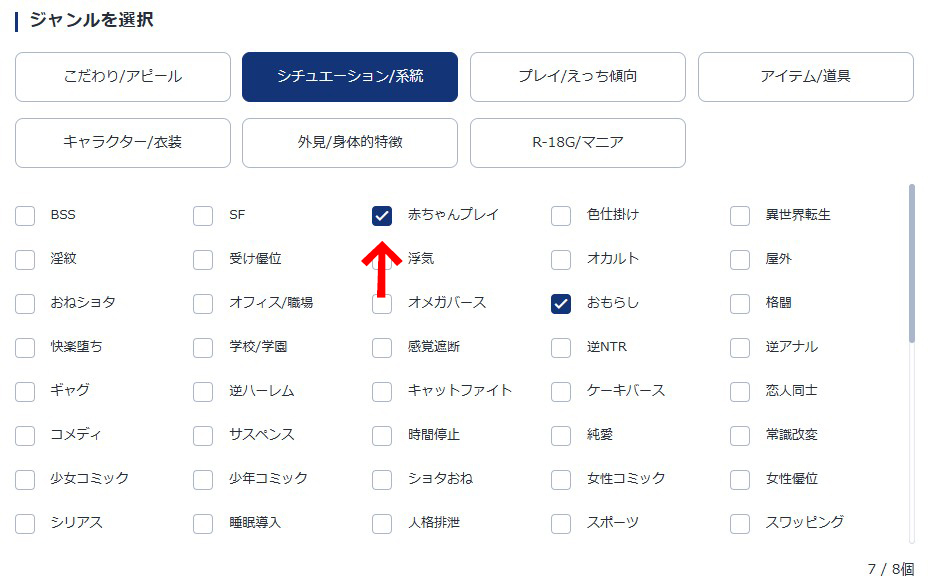Check the スポーツ option
Screen dimensions: 929x587
pos(561,523)
